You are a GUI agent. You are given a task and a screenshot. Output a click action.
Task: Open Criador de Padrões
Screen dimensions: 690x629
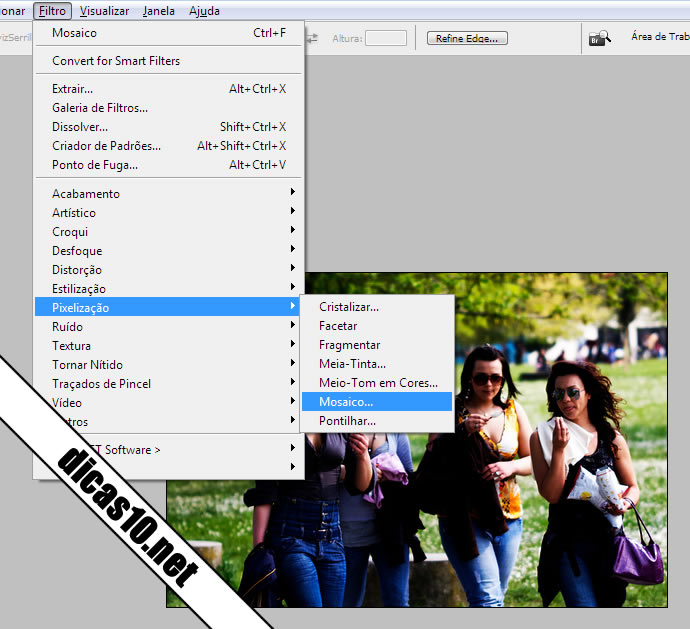click(x=169, y=146)
